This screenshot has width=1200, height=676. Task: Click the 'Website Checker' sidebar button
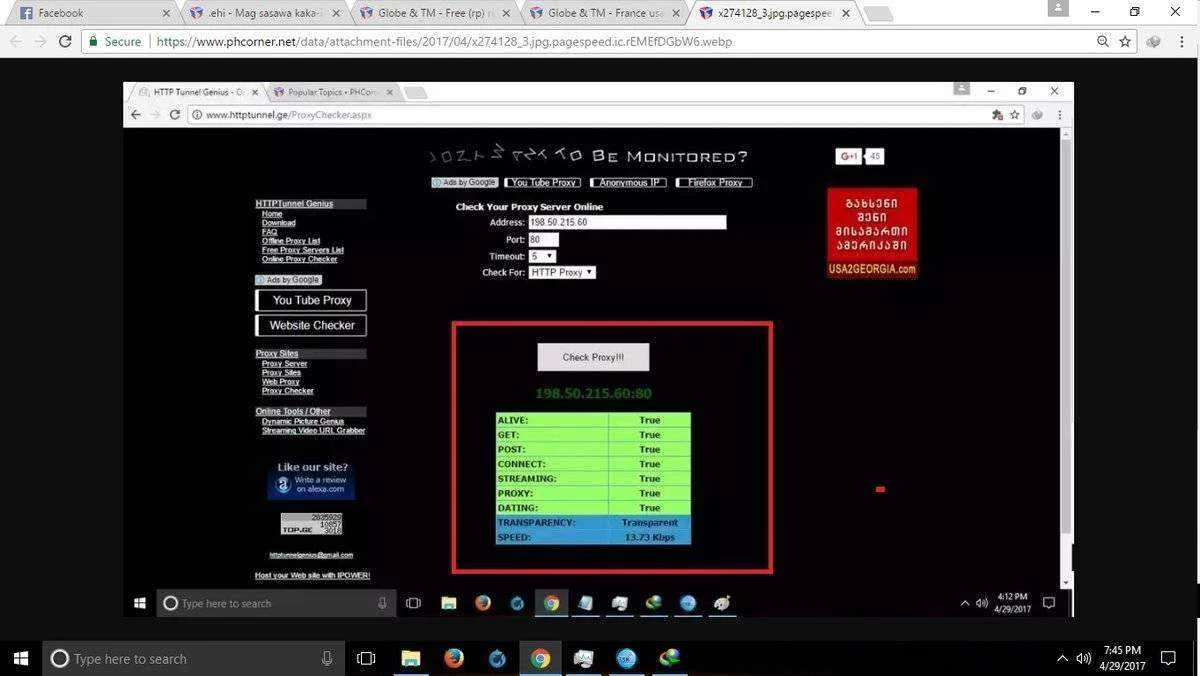[312, 325]
